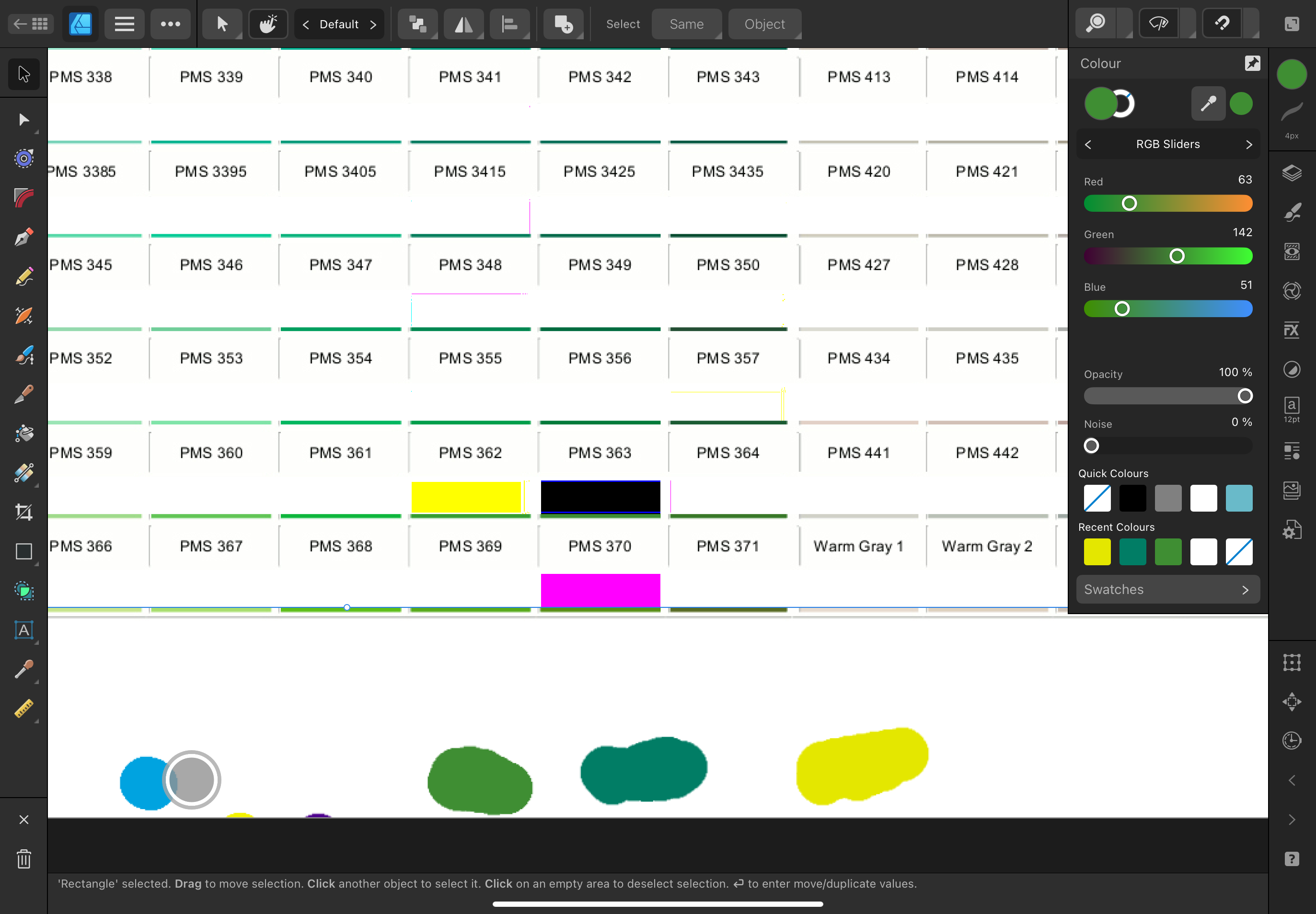
Task: Select the Contour tool blue ring icon
Action: pos(23,159)
